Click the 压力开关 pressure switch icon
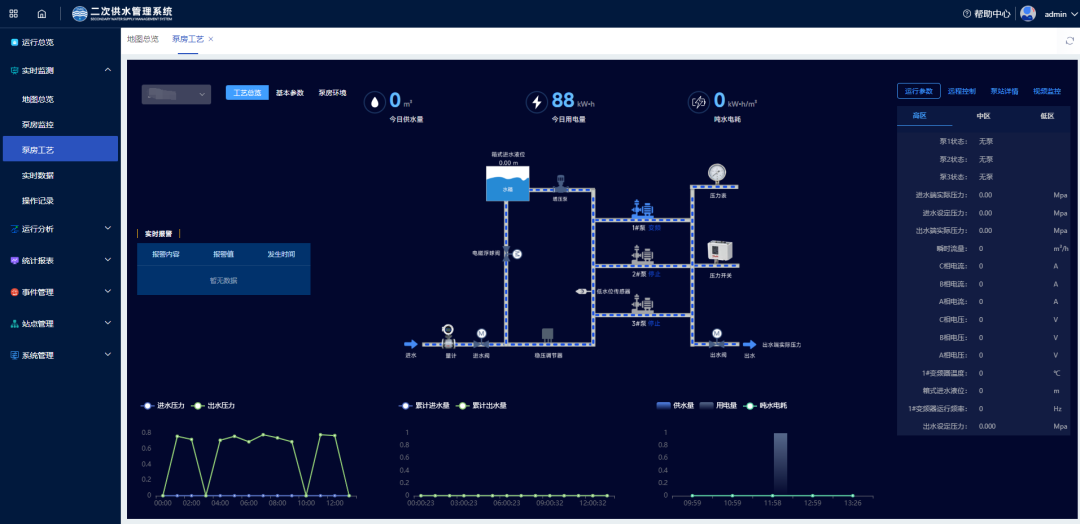Image resolution: width=1080 pixels, height=524 pixels. coord(720,251)
